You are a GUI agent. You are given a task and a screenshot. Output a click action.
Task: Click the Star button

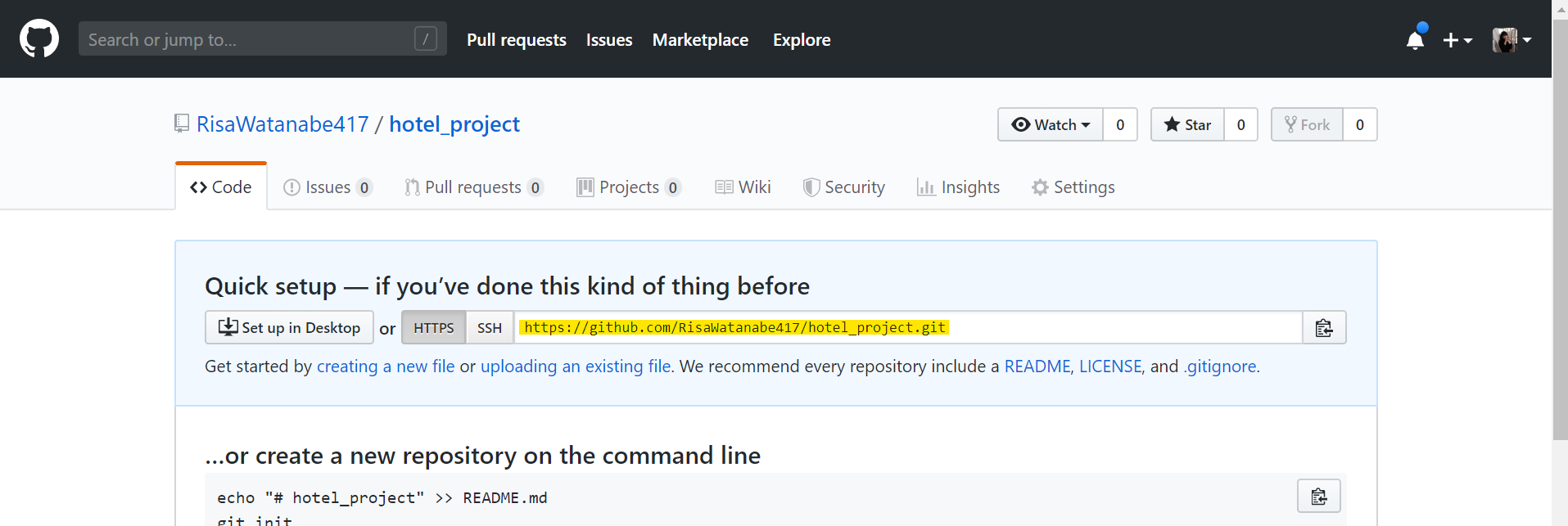(1187, 125)
